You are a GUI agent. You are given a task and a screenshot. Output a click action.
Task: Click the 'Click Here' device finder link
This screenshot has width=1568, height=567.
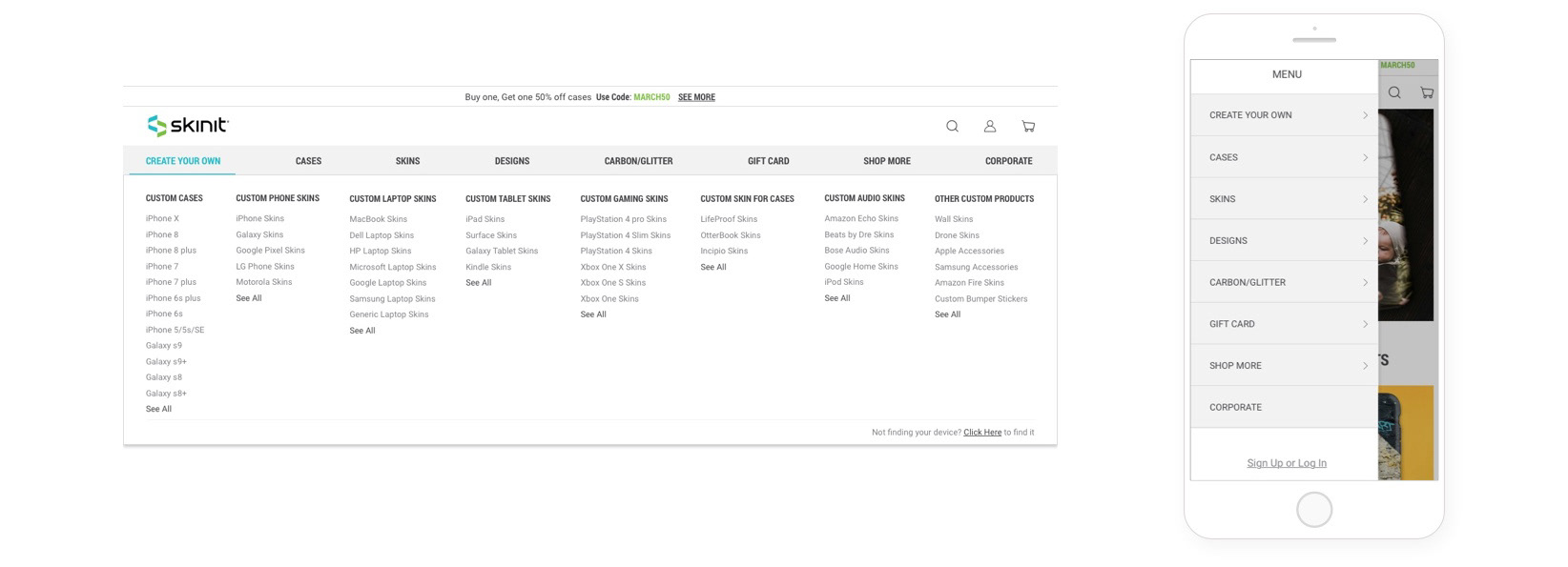click(982, 433)
